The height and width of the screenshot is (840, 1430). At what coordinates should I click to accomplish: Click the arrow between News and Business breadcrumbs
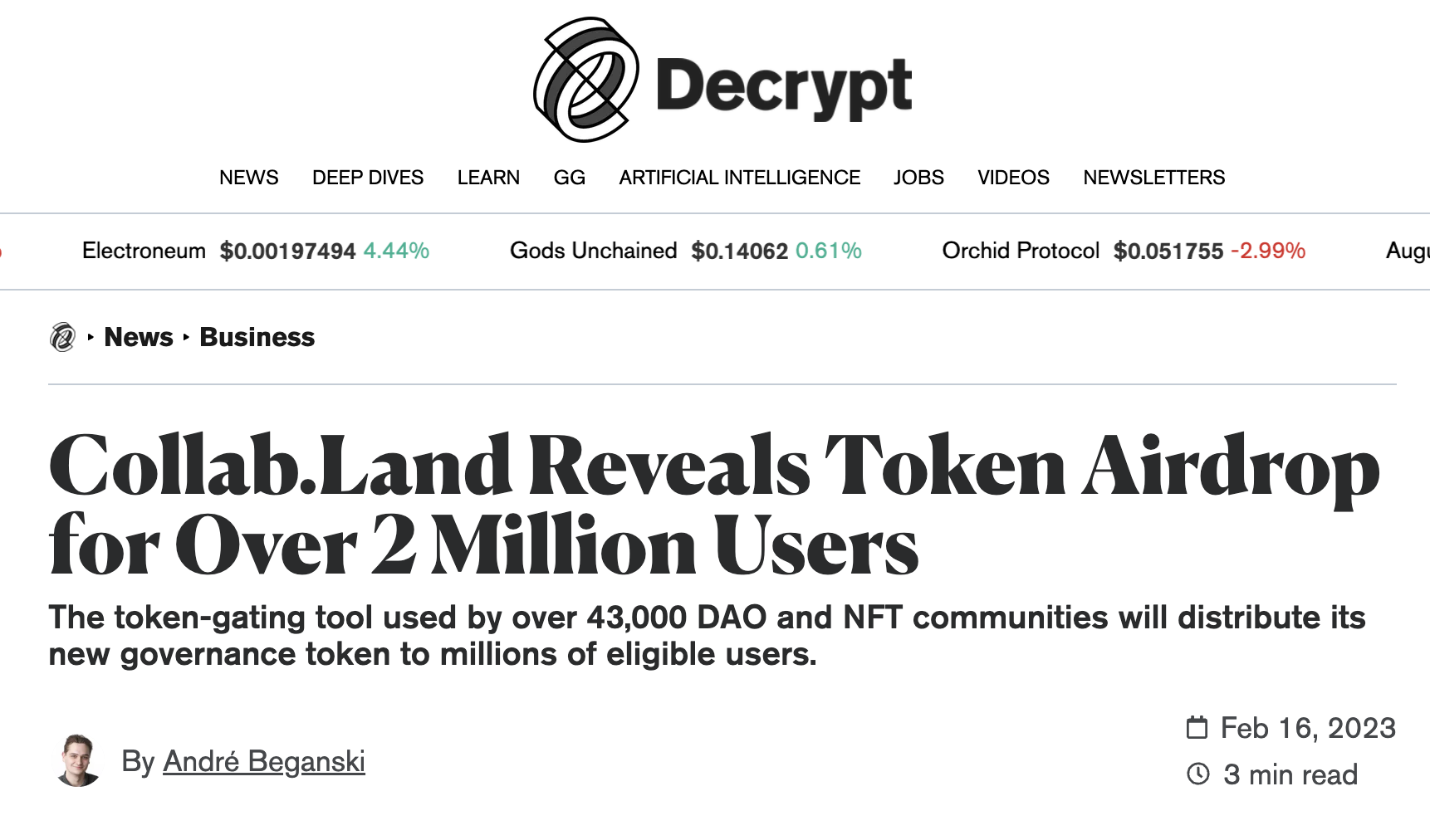[x=184, y=338]
